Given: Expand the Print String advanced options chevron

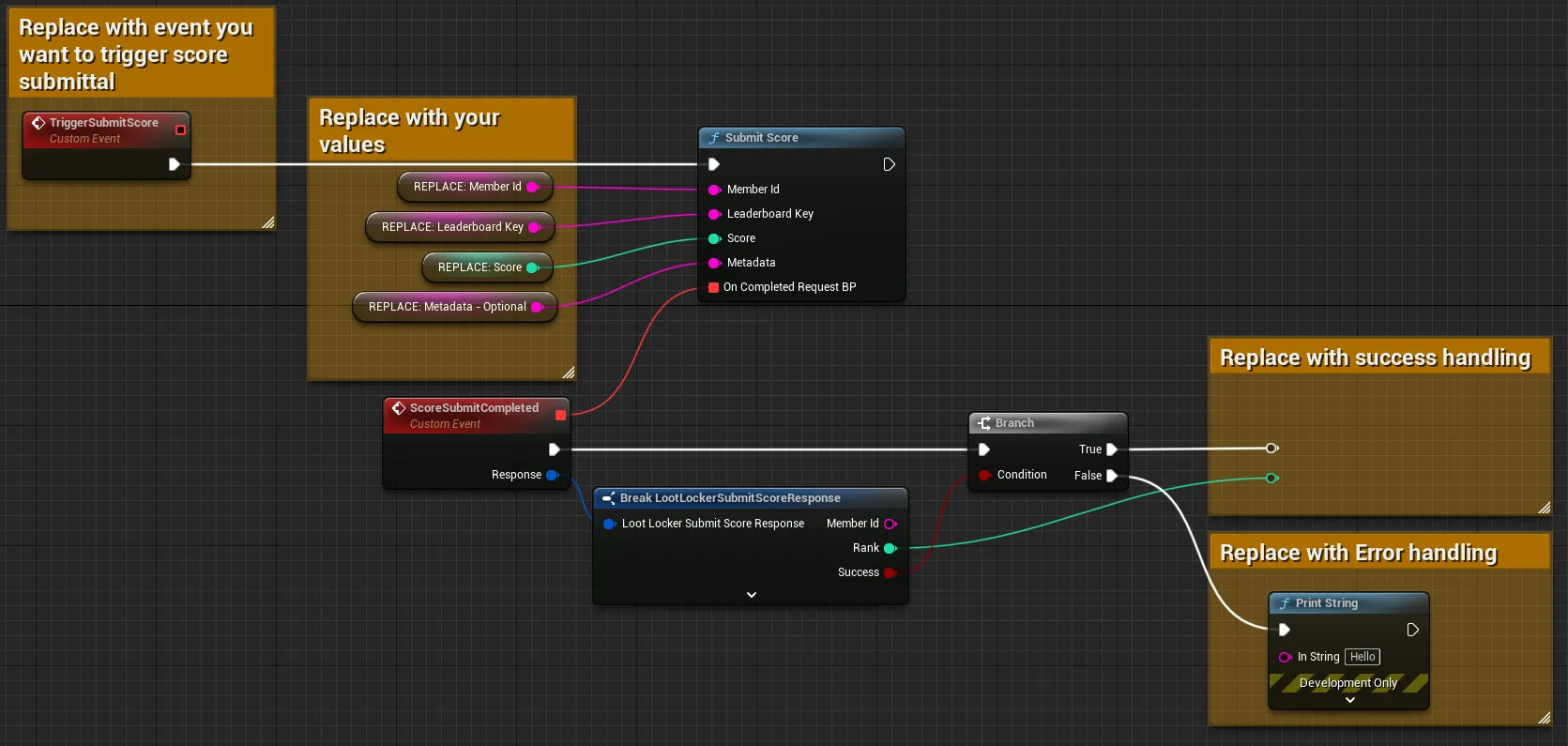Looking at the screenshot, I should click(1349, 700).
